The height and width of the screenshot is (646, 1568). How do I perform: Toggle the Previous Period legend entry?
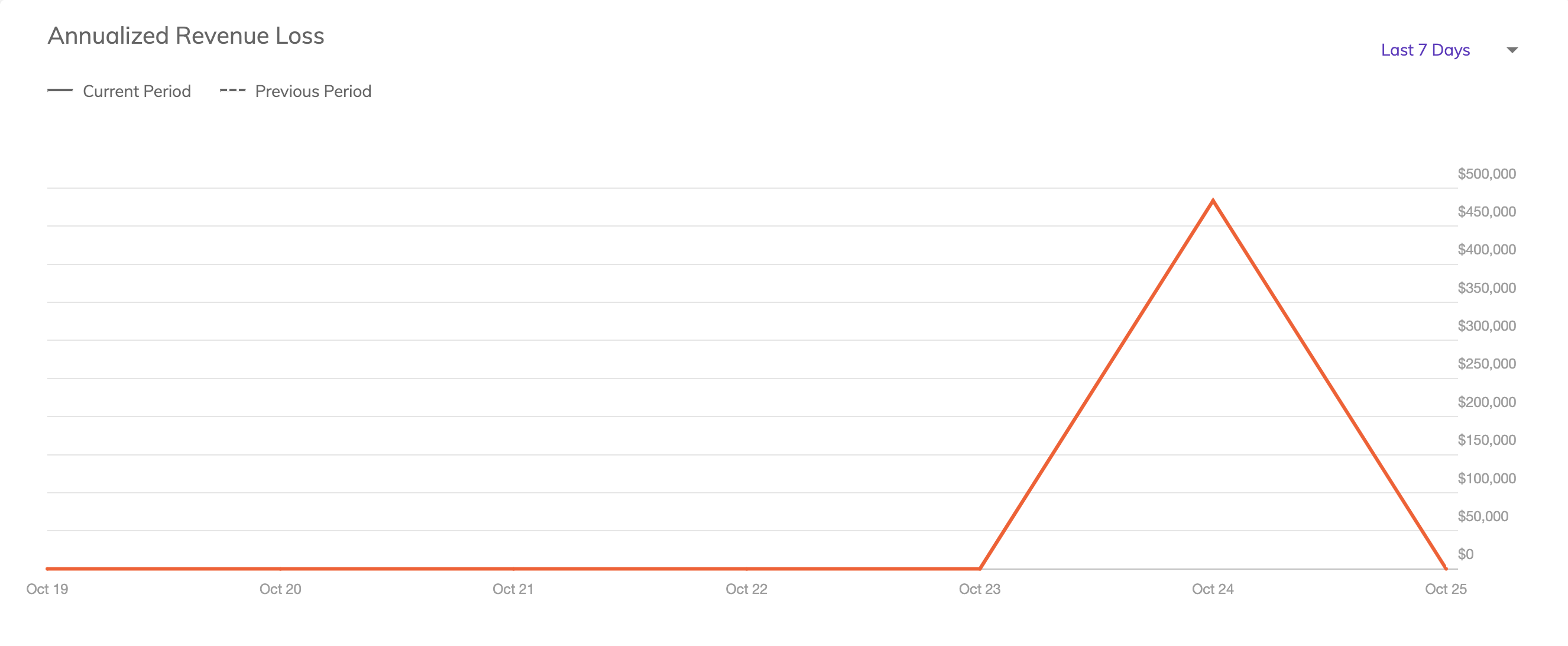[295, 91]
